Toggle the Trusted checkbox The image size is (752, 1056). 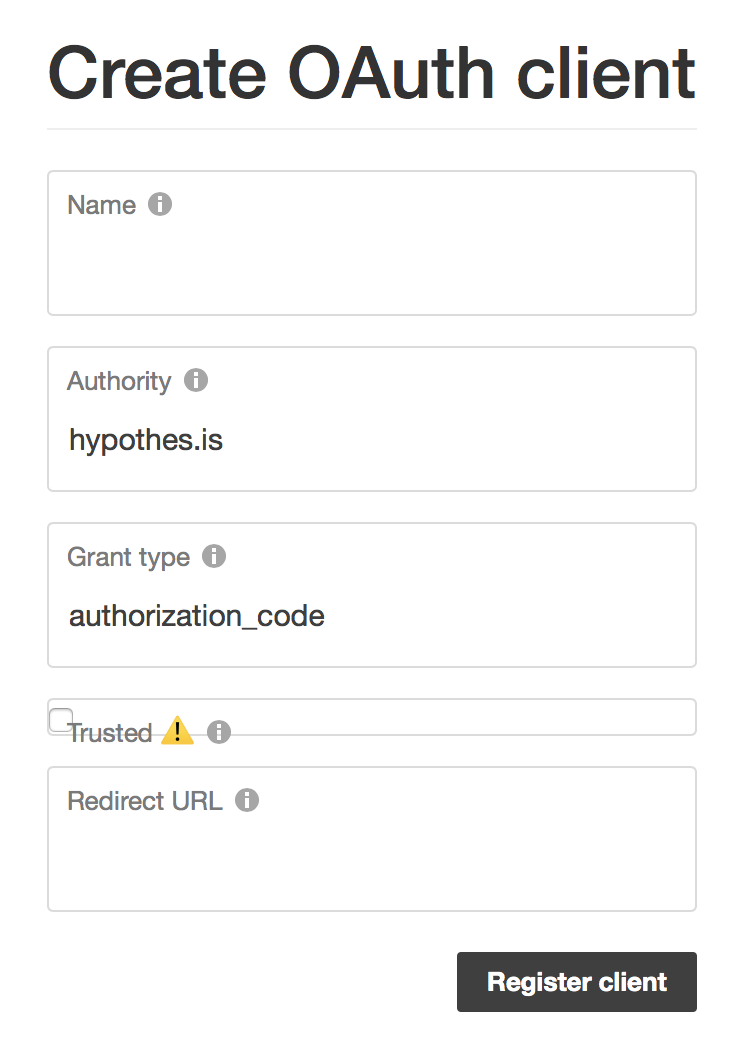pyautogui.click(x=61, y=720)
